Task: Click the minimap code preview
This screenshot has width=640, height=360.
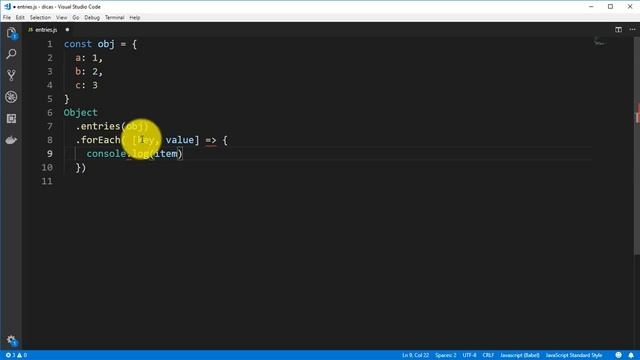Action: click(600, 41)
